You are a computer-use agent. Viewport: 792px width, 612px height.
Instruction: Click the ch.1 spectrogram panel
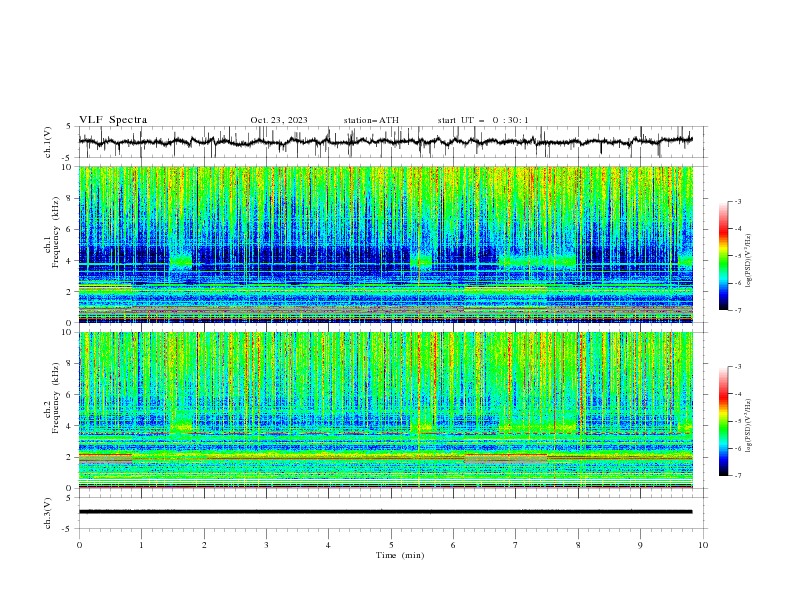coord(386,244)
